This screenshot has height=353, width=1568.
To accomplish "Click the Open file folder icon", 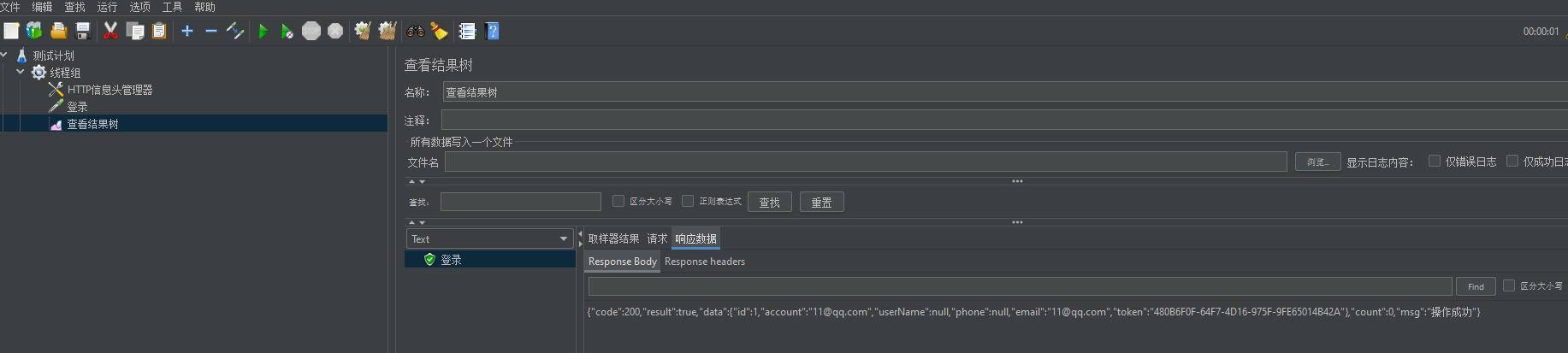I will [59, 31].
